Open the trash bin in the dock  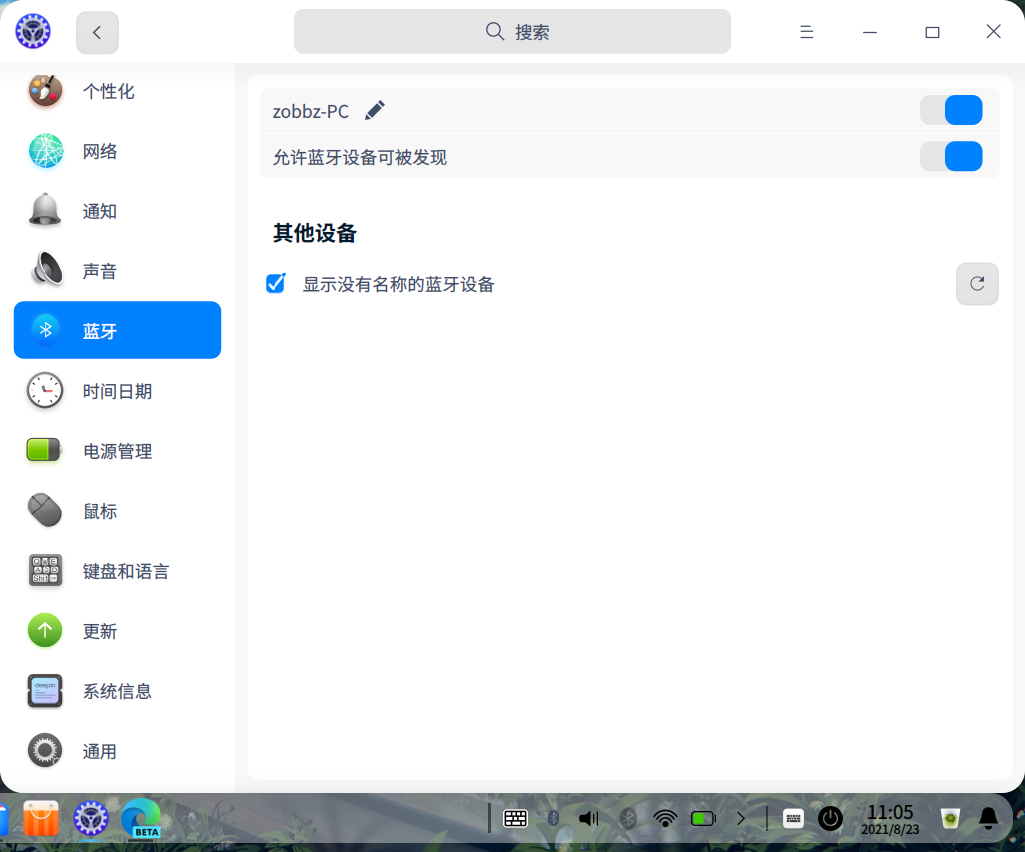950,818
